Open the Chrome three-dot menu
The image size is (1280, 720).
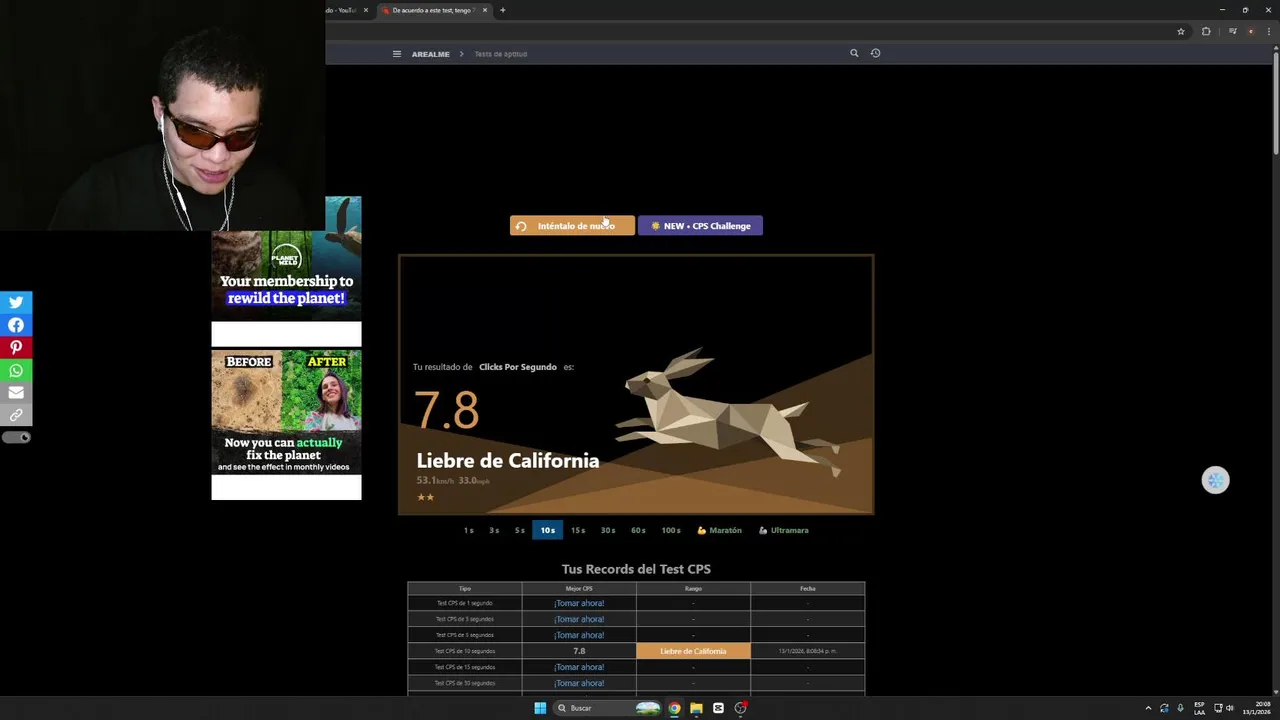pyautogui.click(x=1268, y=31)
